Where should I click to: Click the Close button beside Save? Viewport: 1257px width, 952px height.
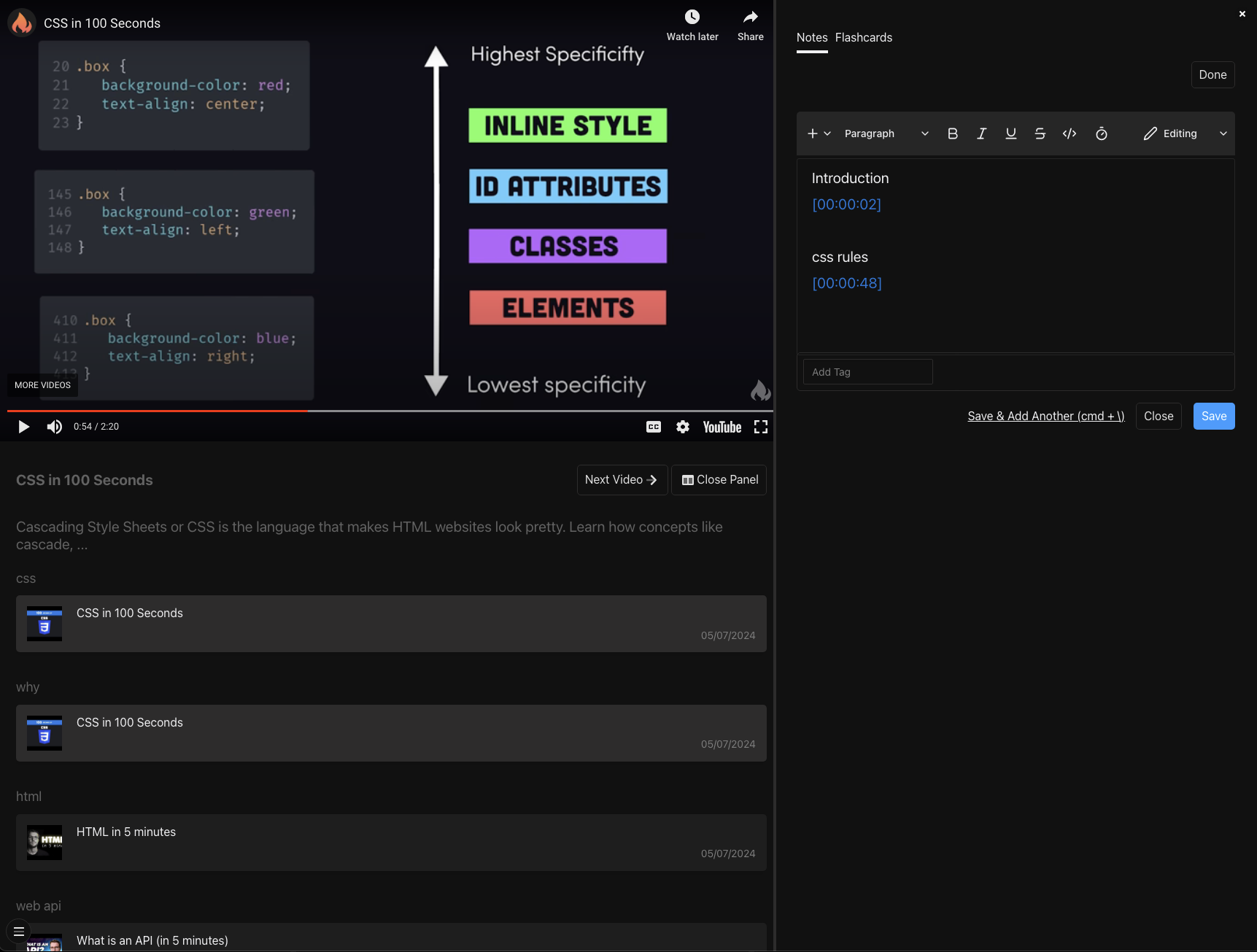pyautogui.click(x=1159, y=417)
